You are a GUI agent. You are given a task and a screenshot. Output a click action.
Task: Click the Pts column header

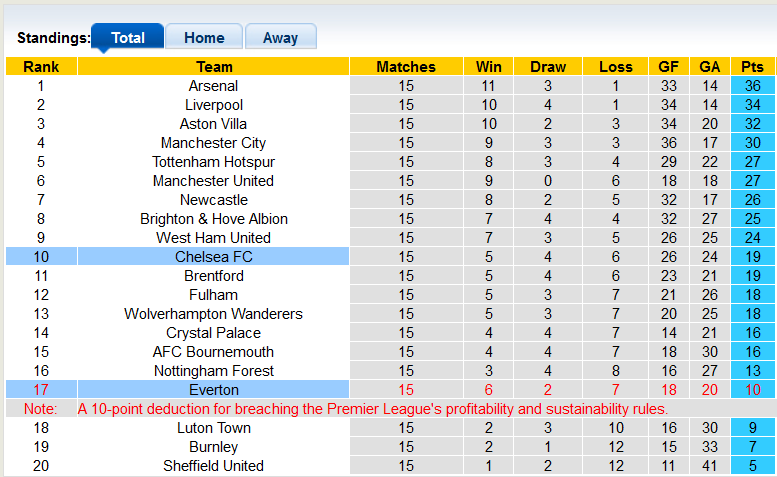[752, 67]
